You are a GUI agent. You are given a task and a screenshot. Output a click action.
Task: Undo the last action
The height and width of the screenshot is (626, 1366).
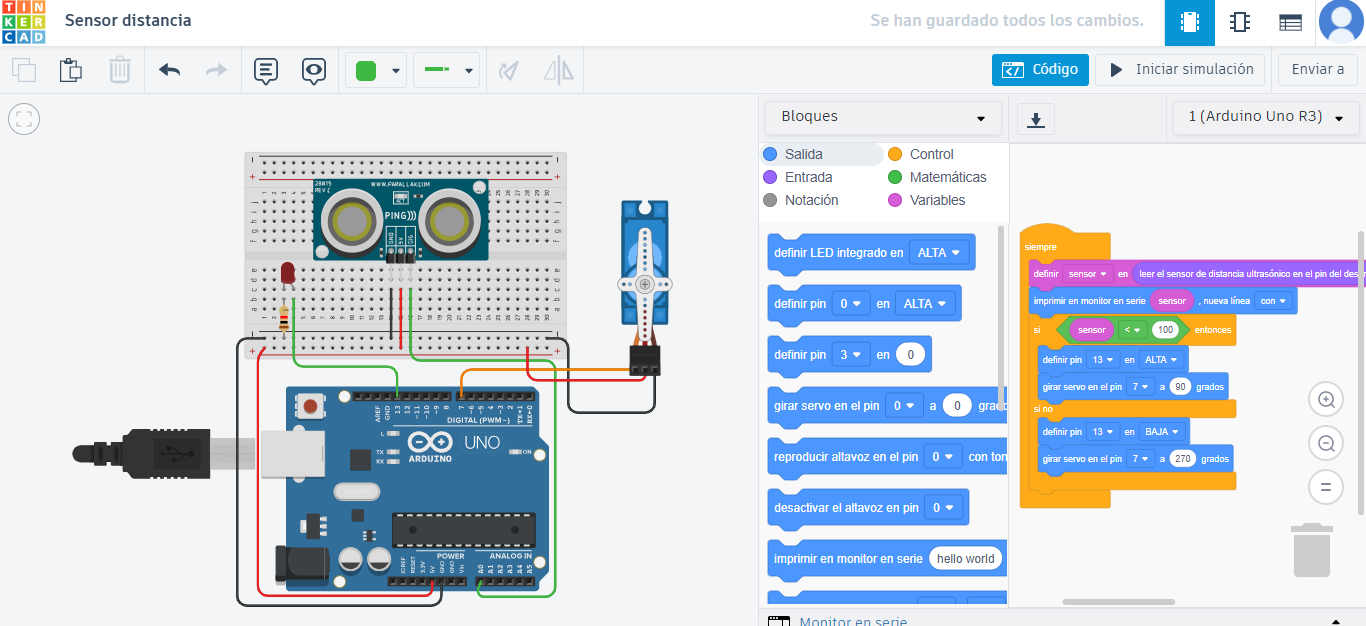pos(170,70)
